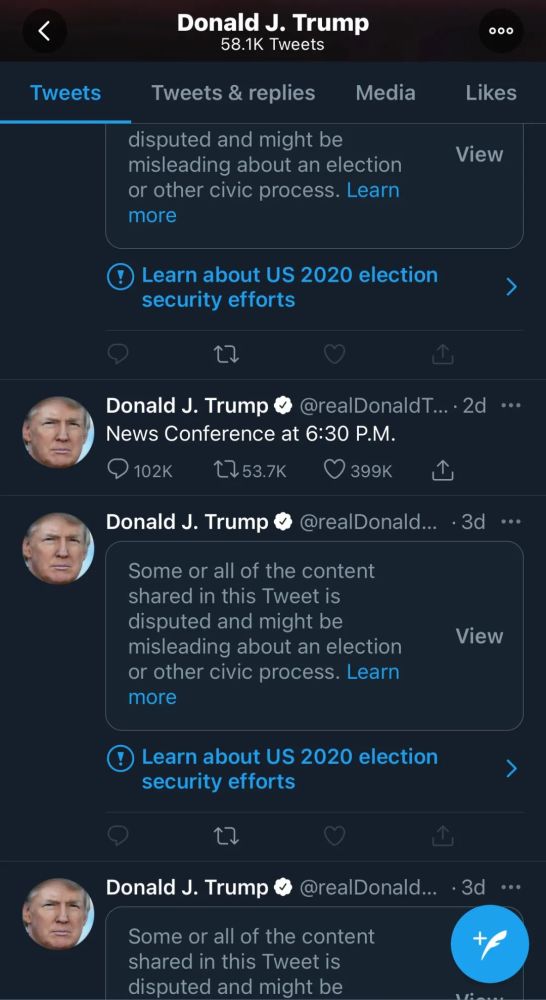Open Trump's avatar on the News Conference tweet

pyautogui.click(x=58, y=432)
